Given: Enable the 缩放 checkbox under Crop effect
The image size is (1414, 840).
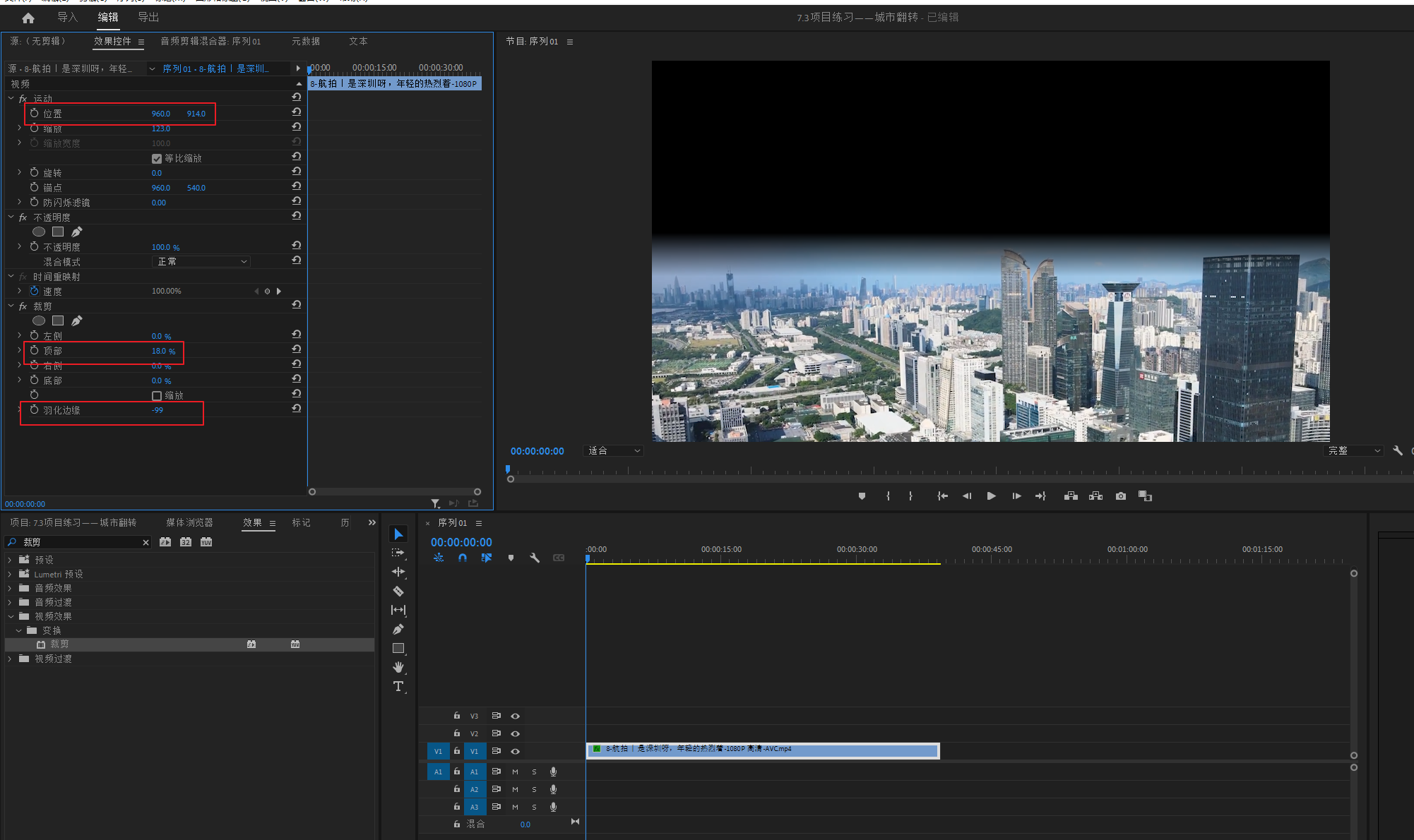Looking at the screenshot, I should [157, 396].
